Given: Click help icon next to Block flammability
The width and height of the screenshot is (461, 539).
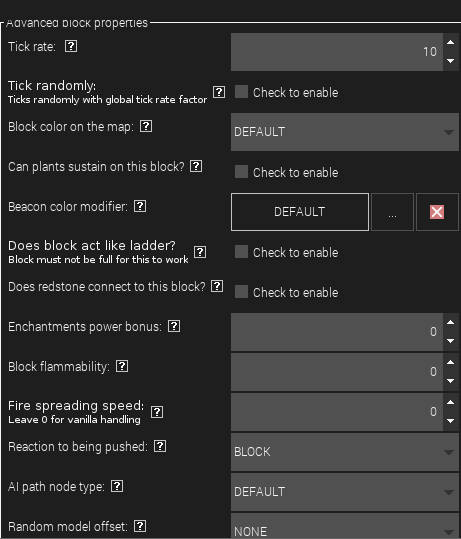Looking at the screenshot, I should coord(122,366).
